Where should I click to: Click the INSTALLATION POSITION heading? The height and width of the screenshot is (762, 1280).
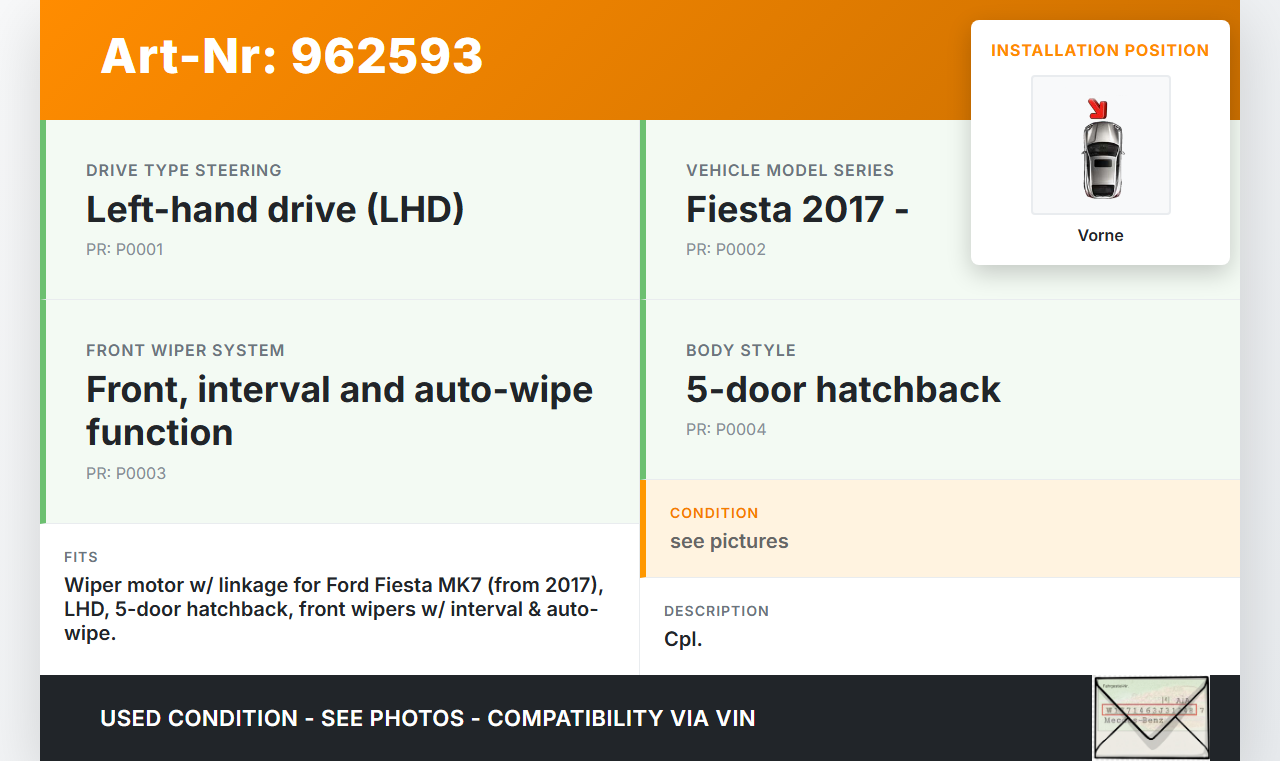coord(1100,50)
